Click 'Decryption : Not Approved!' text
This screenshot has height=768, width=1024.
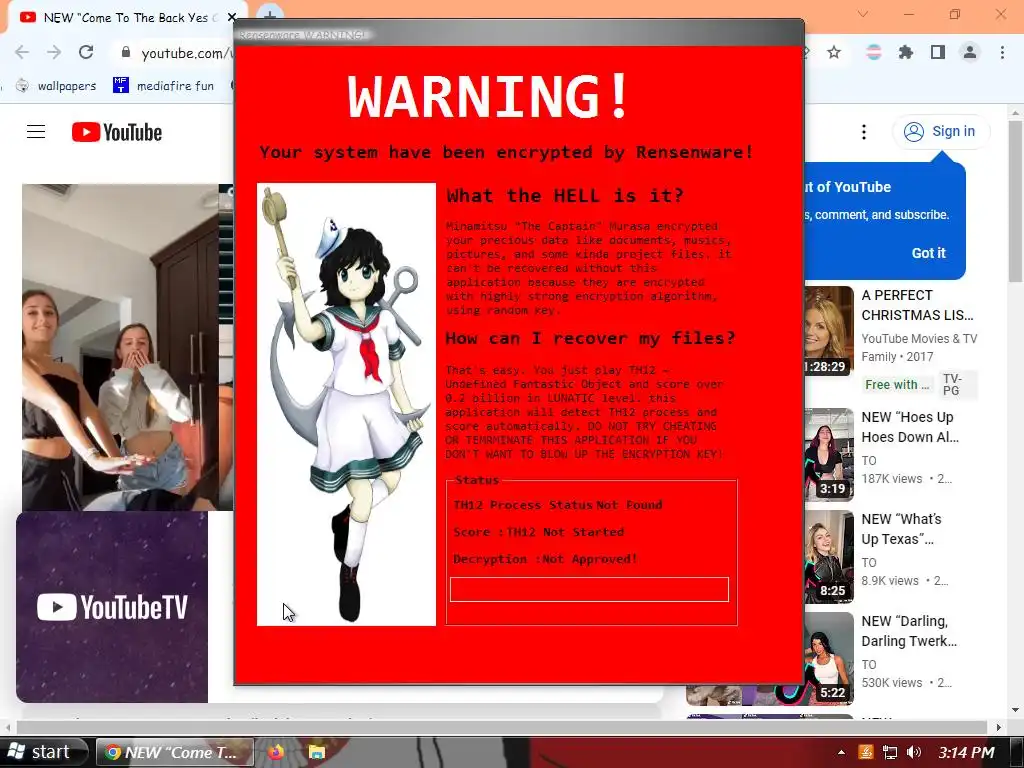[545, 559]
